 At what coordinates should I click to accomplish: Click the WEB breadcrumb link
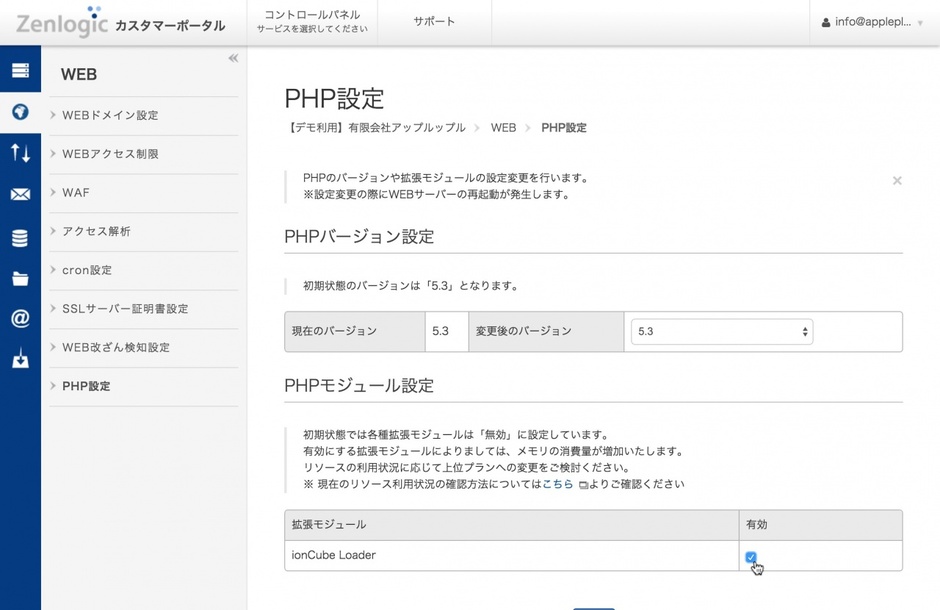tap(503, 128)
